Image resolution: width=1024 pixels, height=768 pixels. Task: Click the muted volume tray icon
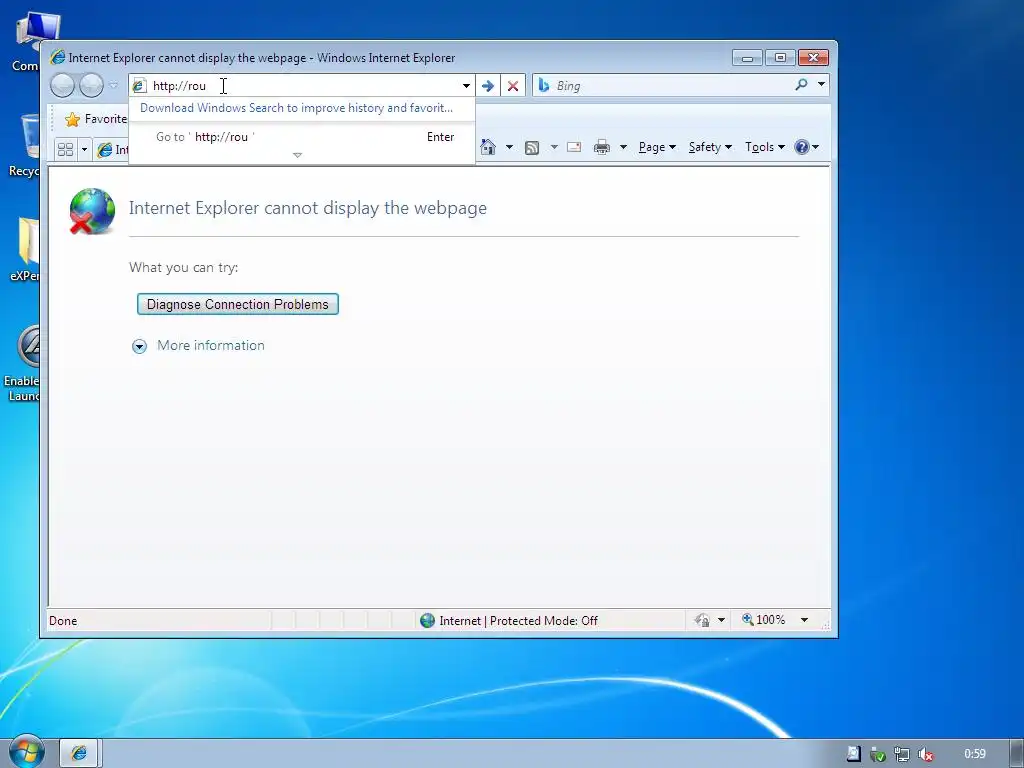[x=925, y=754]
